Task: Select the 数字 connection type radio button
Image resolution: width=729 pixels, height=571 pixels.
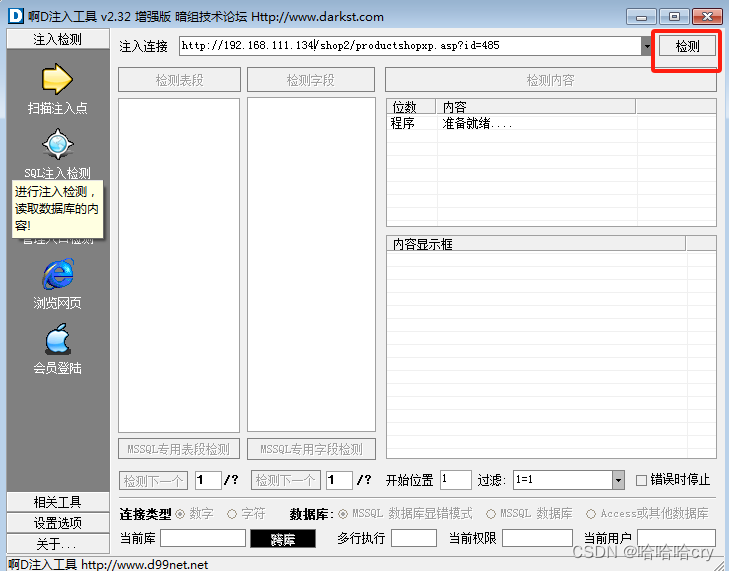Action: click(x=180, y=514)
